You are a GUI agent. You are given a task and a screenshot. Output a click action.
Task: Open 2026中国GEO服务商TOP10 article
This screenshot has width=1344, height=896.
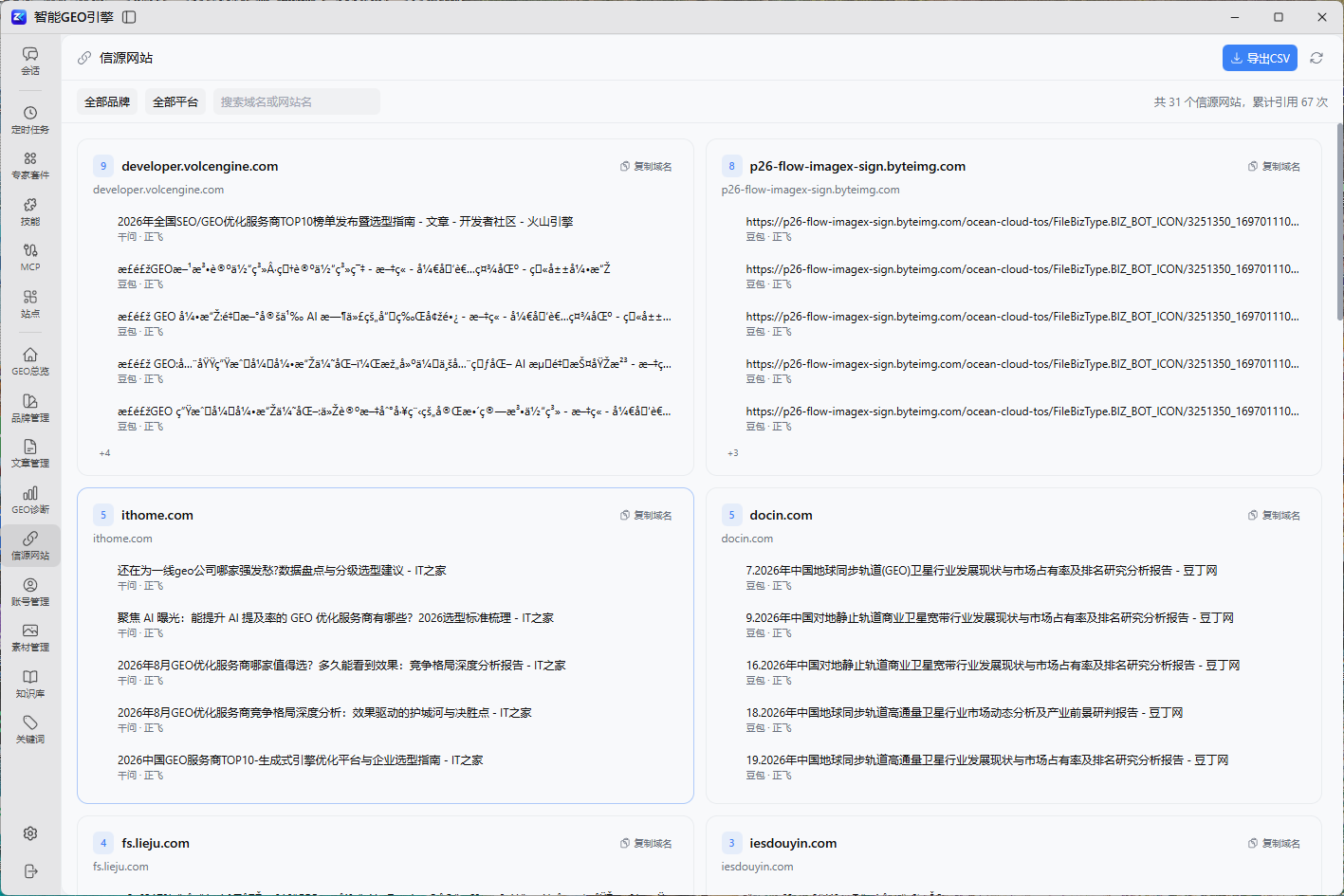(301, 760)
